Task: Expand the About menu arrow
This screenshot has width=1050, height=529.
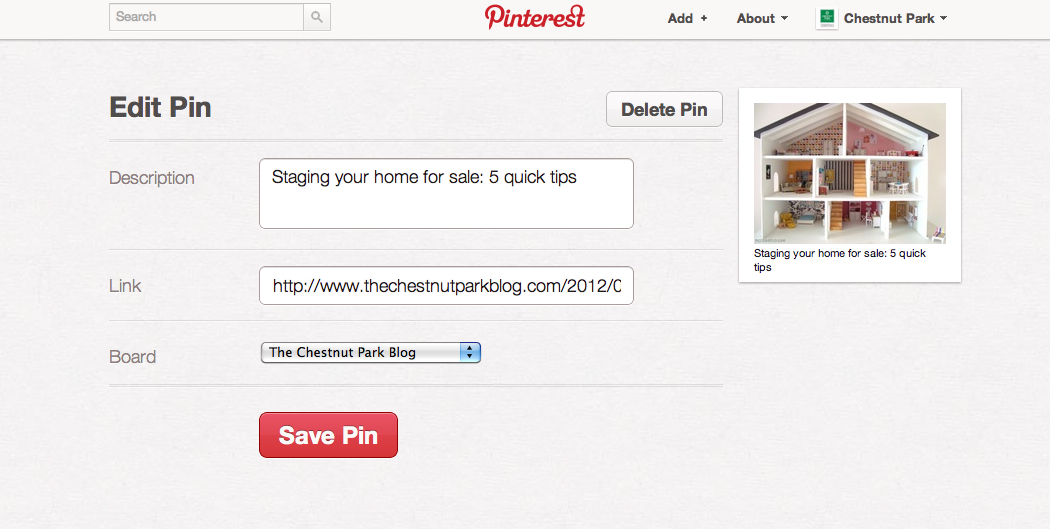Action: (x=785, y=18)
